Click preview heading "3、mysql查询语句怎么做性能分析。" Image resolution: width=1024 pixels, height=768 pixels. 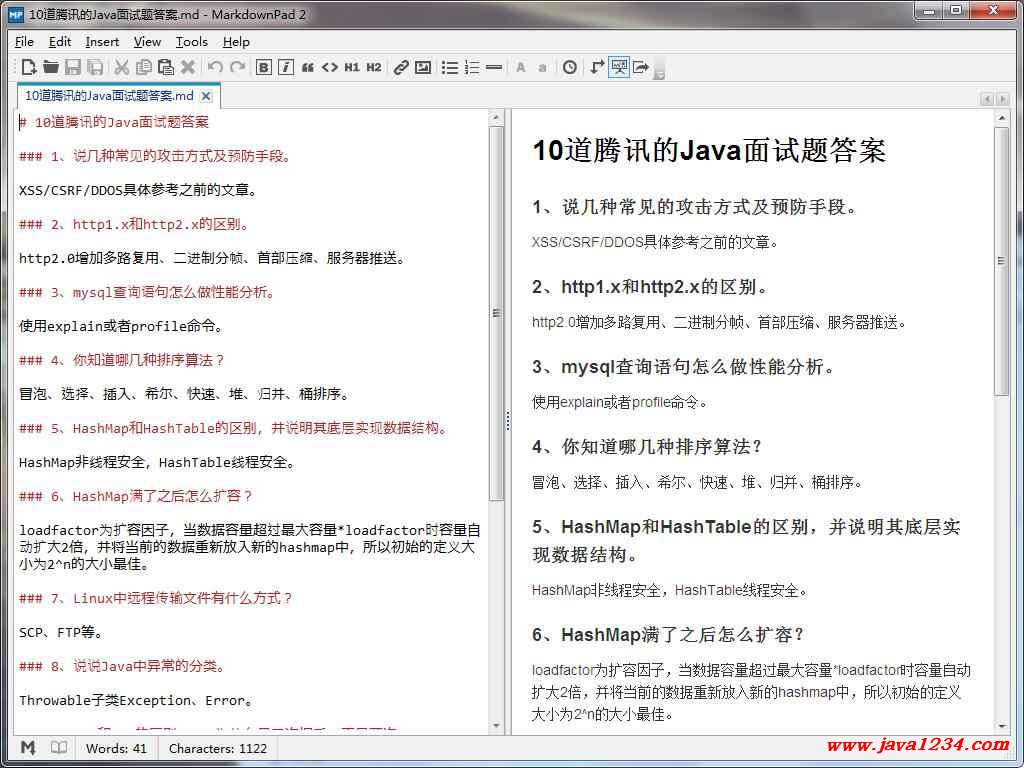point(684,367)
